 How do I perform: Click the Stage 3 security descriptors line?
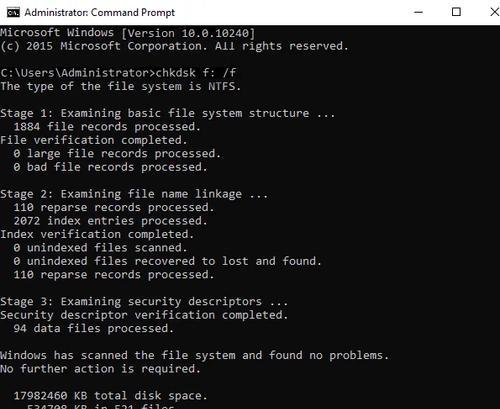coord(144,302)
